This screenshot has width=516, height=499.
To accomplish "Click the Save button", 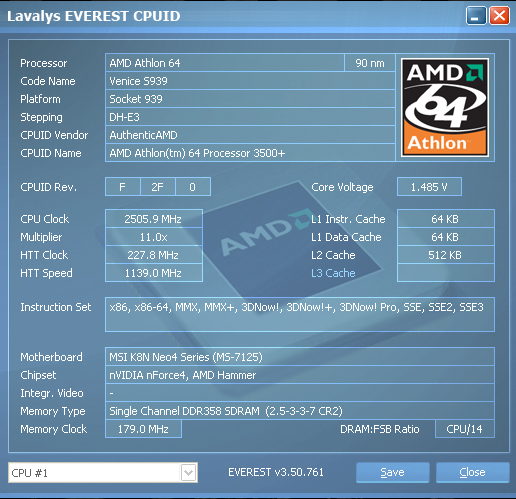I will click(392, 472).
